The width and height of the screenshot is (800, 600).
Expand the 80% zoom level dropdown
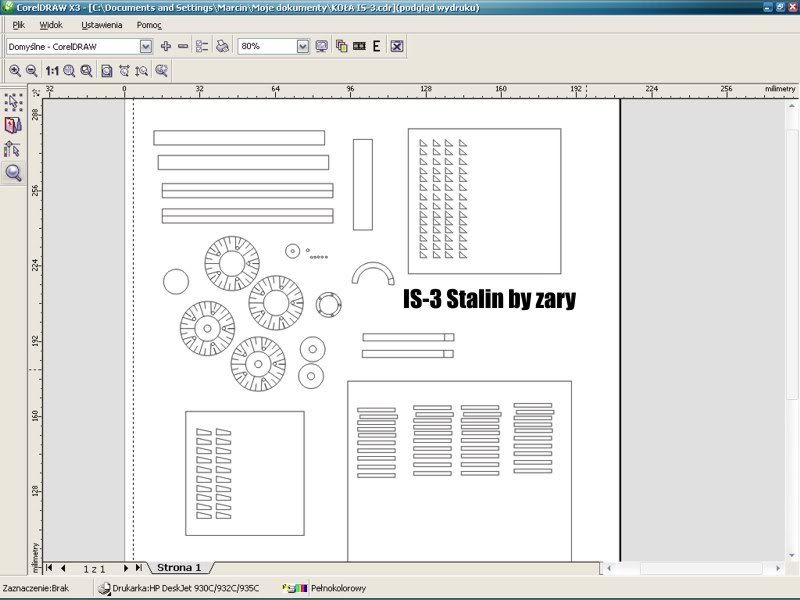303,46
